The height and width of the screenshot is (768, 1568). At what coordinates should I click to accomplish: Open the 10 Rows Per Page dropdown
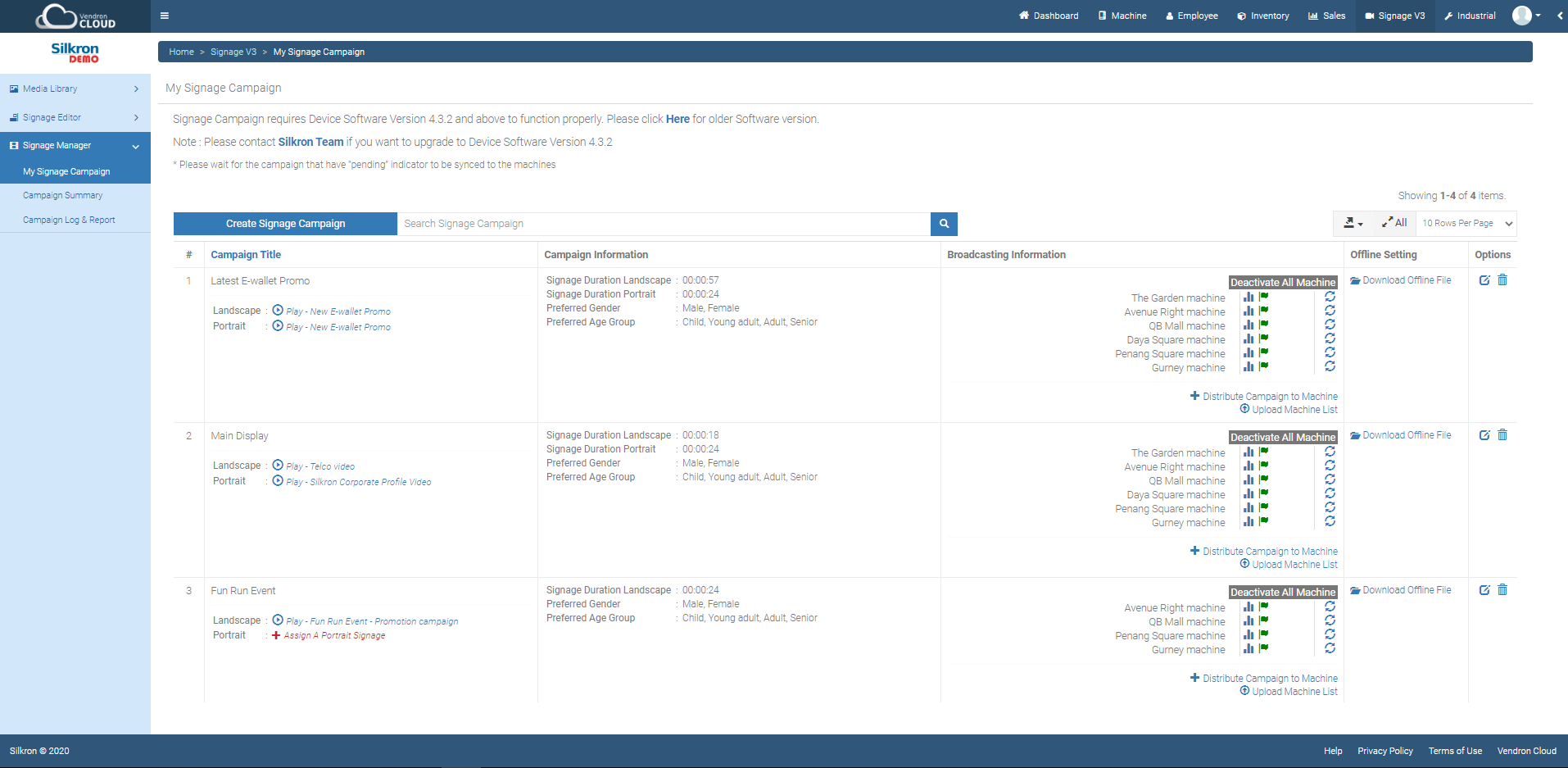tap(1466, 224)
